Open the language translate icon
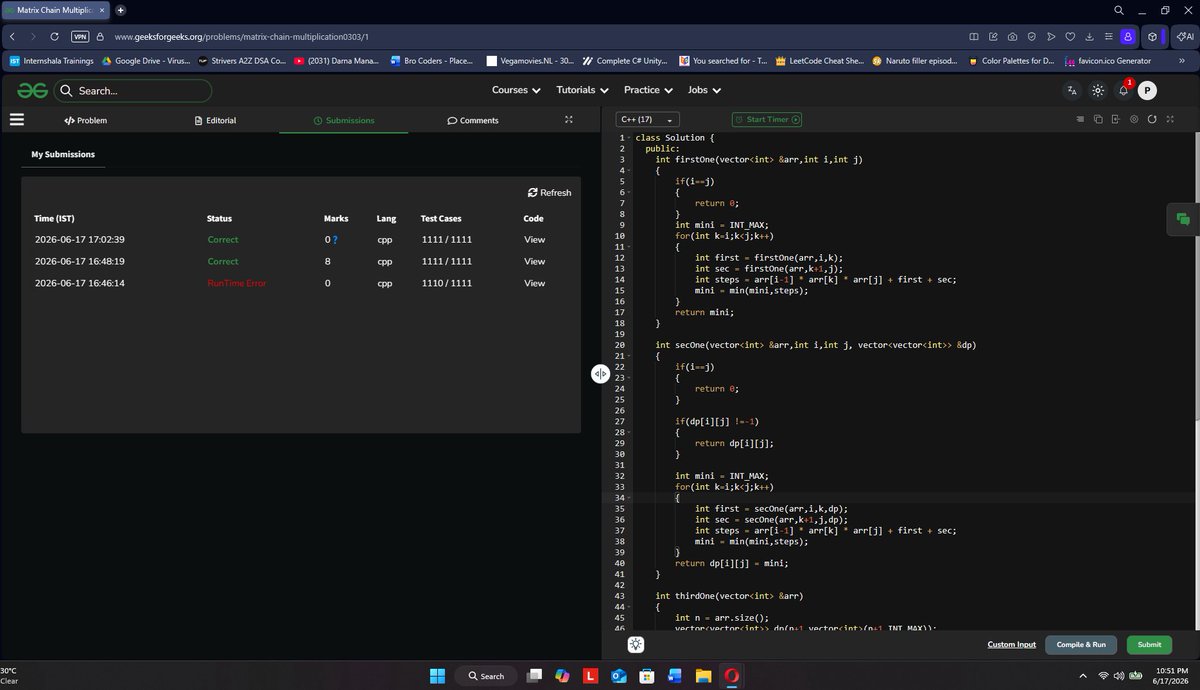 click(x=1072, y=90)
